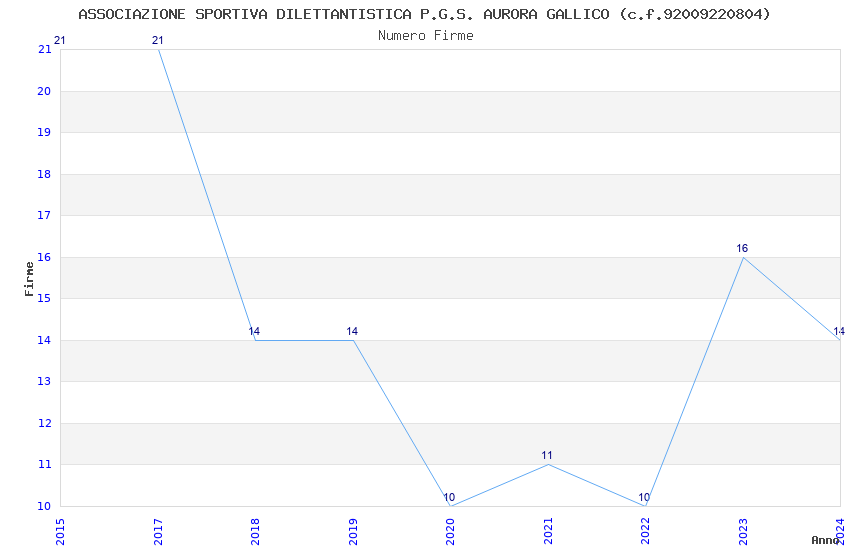
Task: Click the data label 11 above 2021
Action: click(x=547, y=455)
